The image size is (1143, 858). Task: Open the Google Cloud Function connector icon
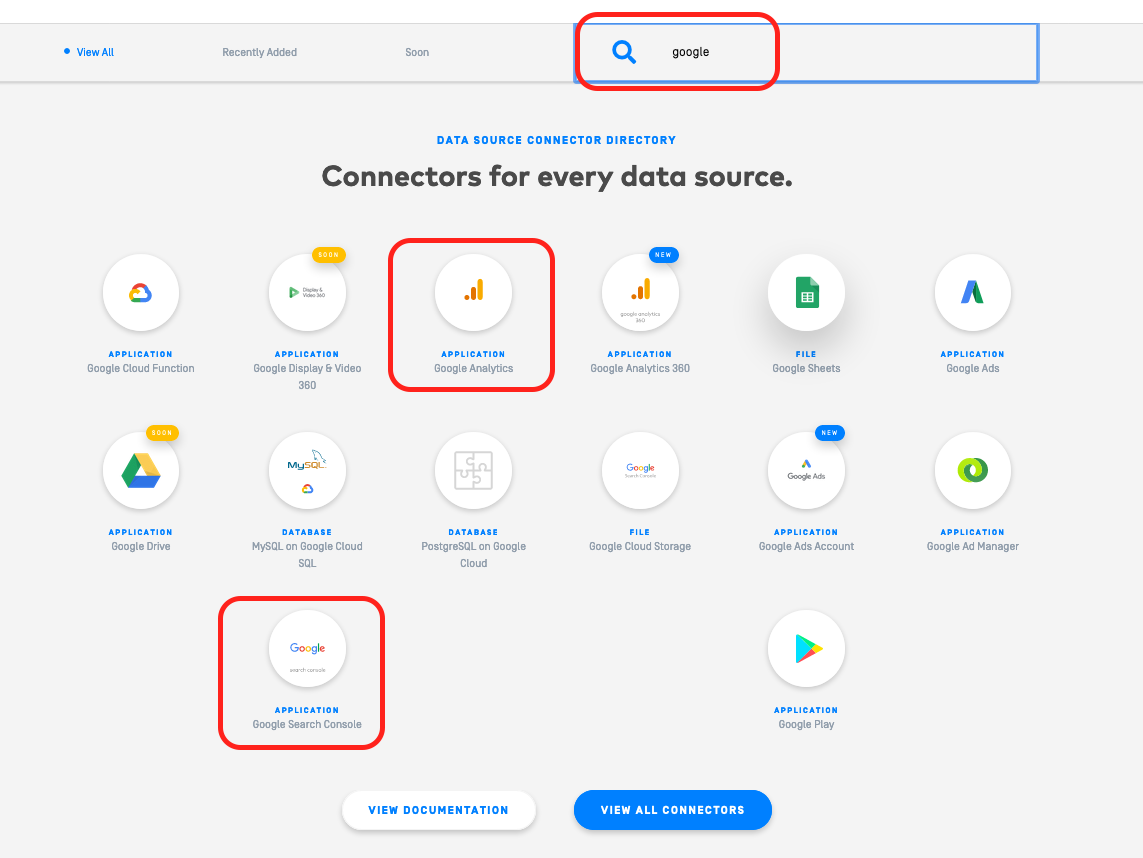pos(141,292)
